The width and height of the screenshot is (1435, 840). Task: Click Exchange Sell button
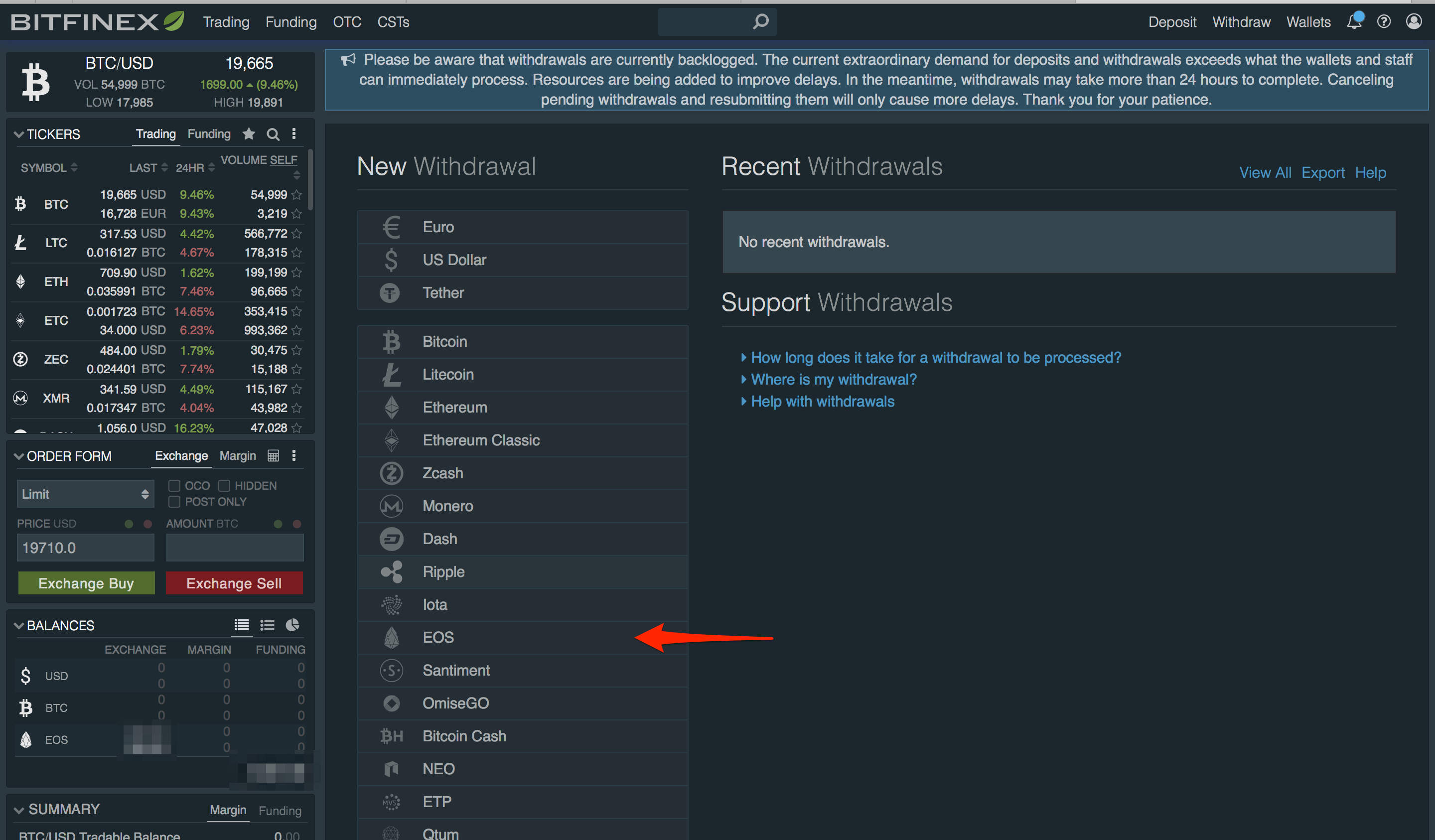234,583
